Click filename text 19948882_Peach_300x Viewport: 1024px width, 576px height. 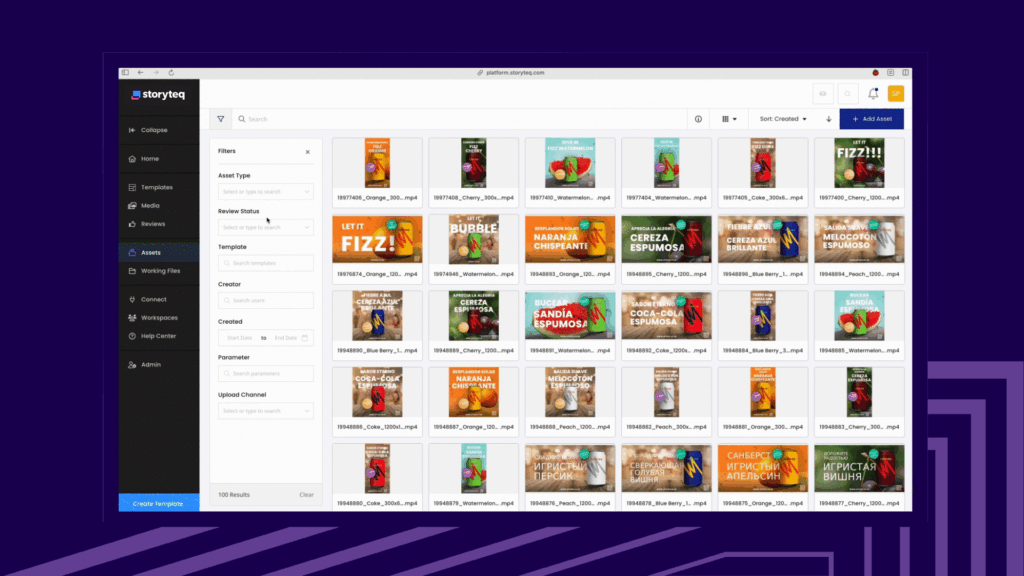coord(666,427)
